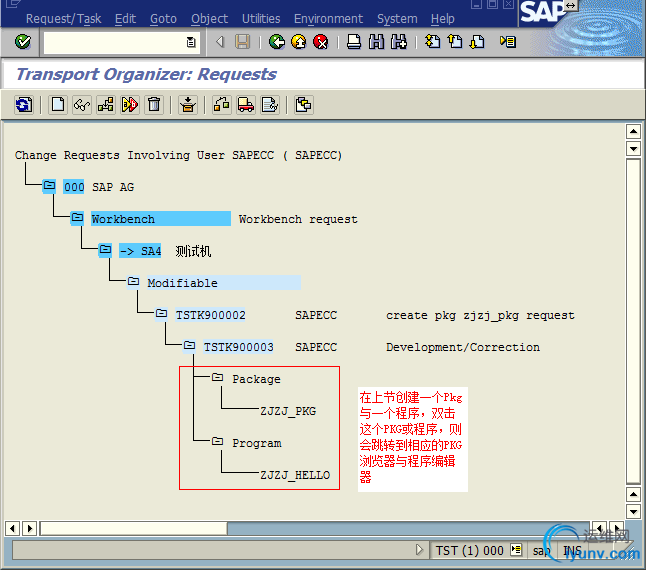Click the upper vertical scroll up arrow
Viewport: 646px width, 570px height.
pyautogui.click(x=633, y=132)
